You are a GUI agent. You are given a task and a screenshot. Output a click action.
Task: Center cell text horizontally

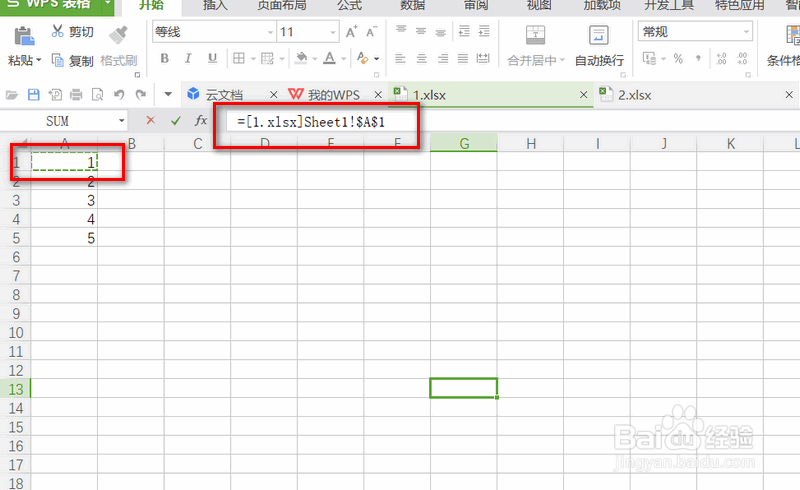(421, 59)
